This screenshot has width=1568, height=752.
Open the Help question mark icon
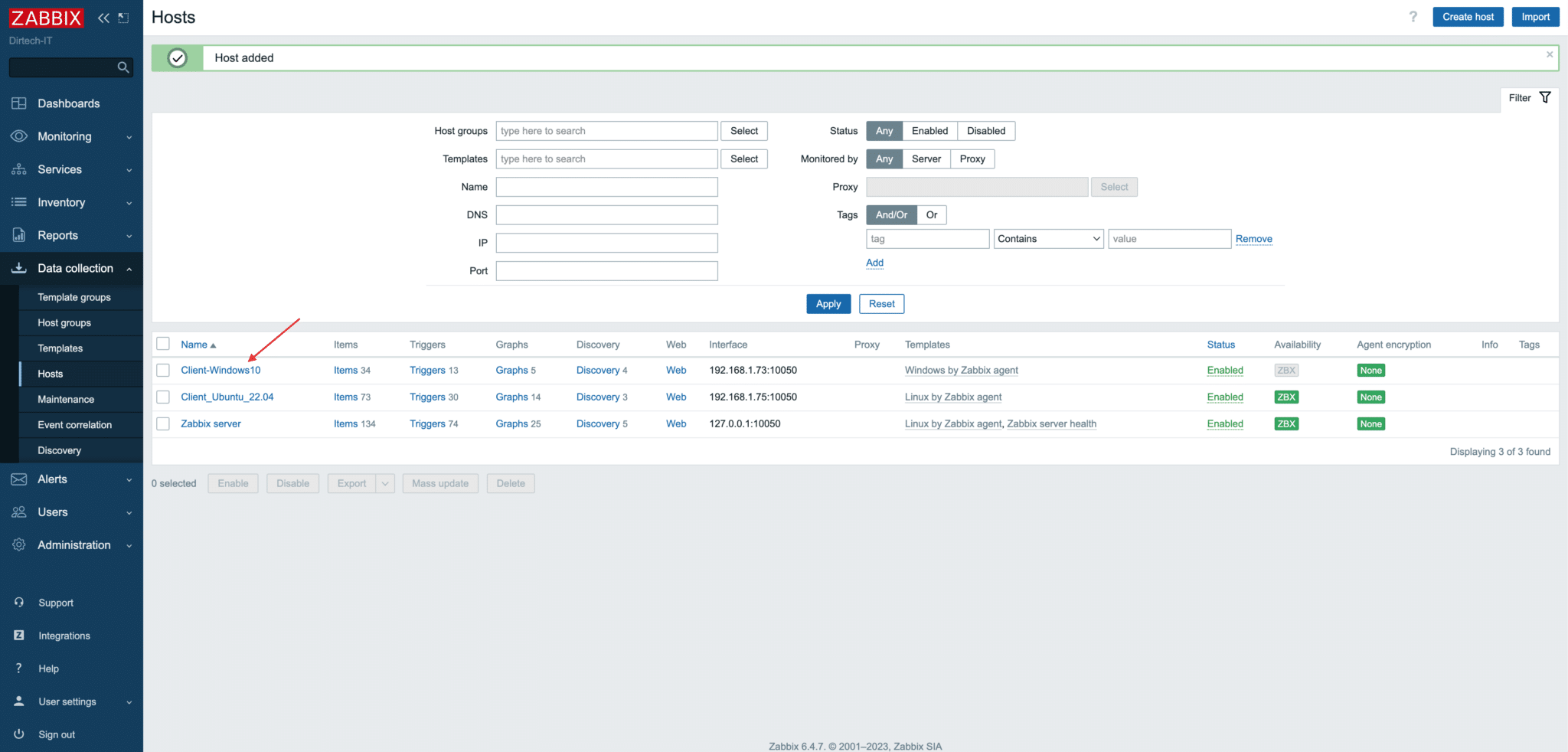(19, 668)
